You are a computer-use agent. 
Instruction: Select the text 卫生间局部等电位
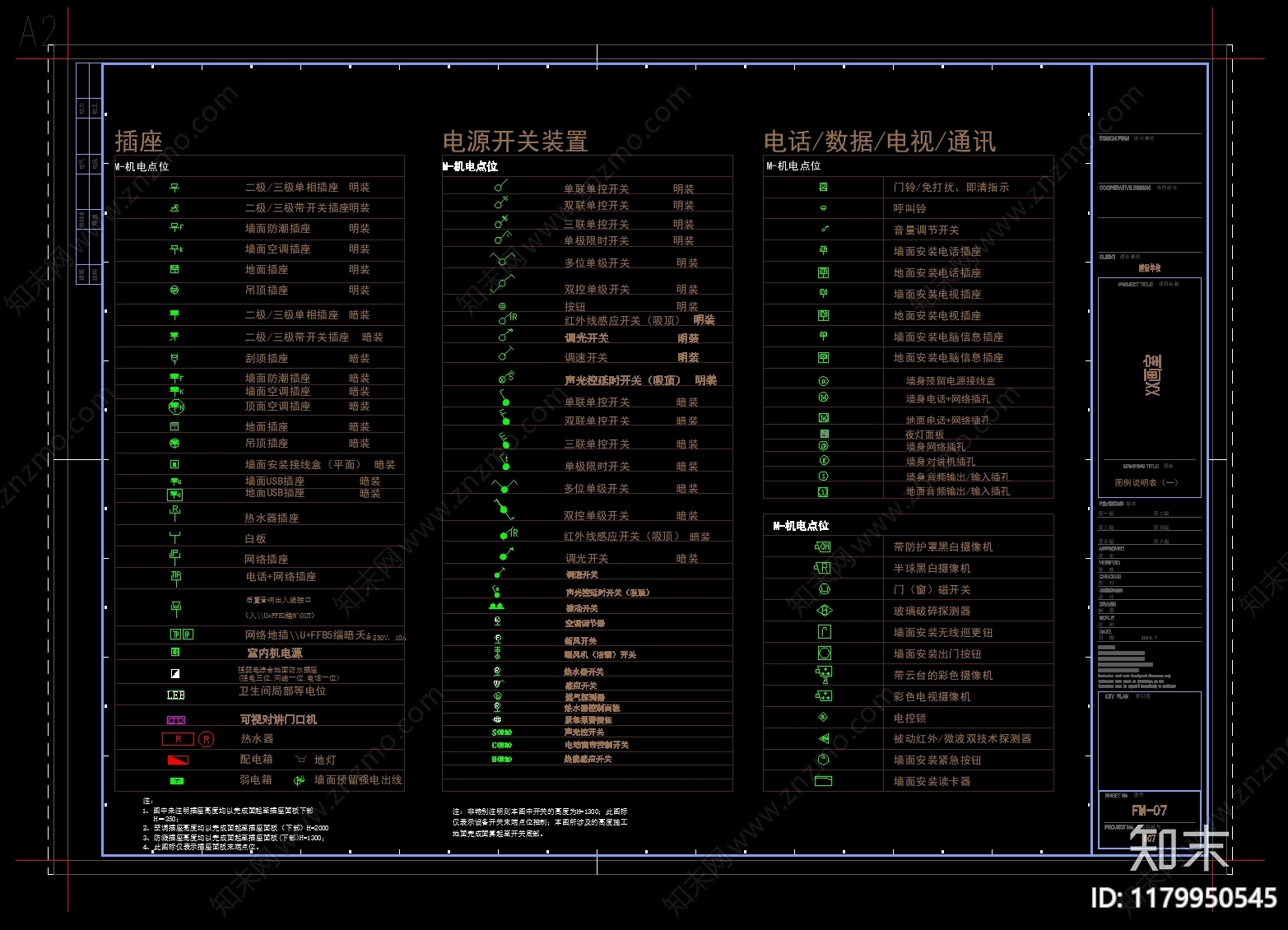(282, 691)
